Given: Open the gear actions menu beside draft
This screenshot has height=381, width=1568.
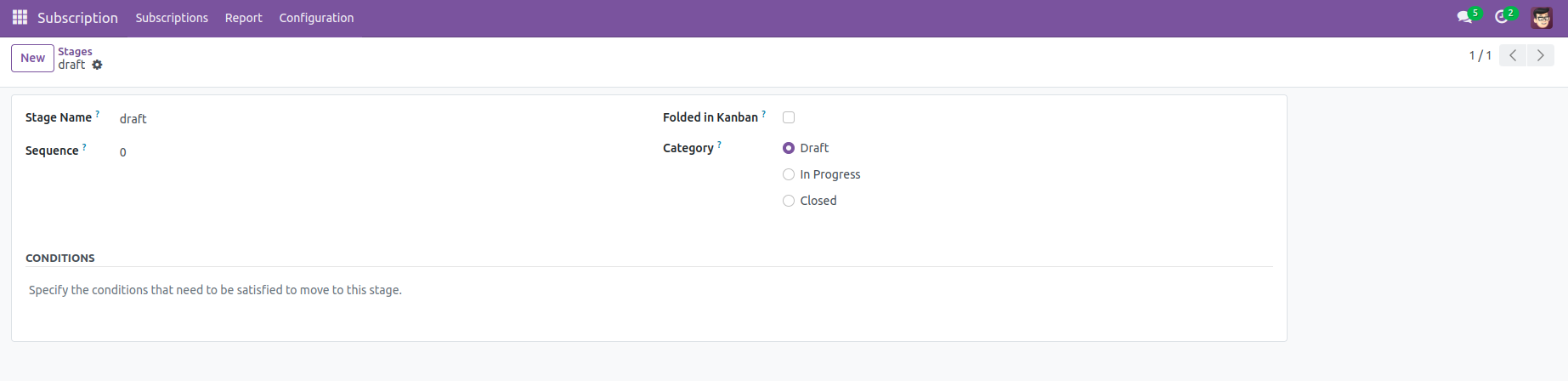Looking at the screenshot, I should click(x=97, y=65).
